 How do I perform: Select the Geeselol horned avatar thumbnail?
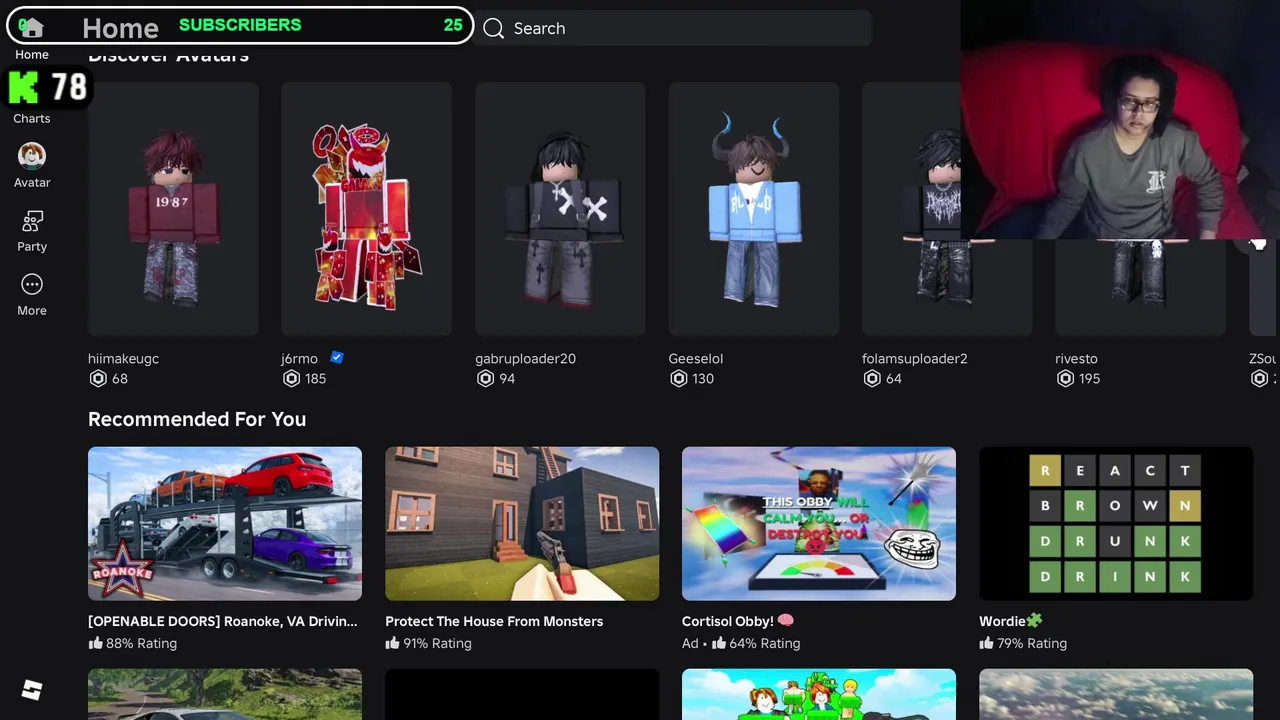pos(753,209)
